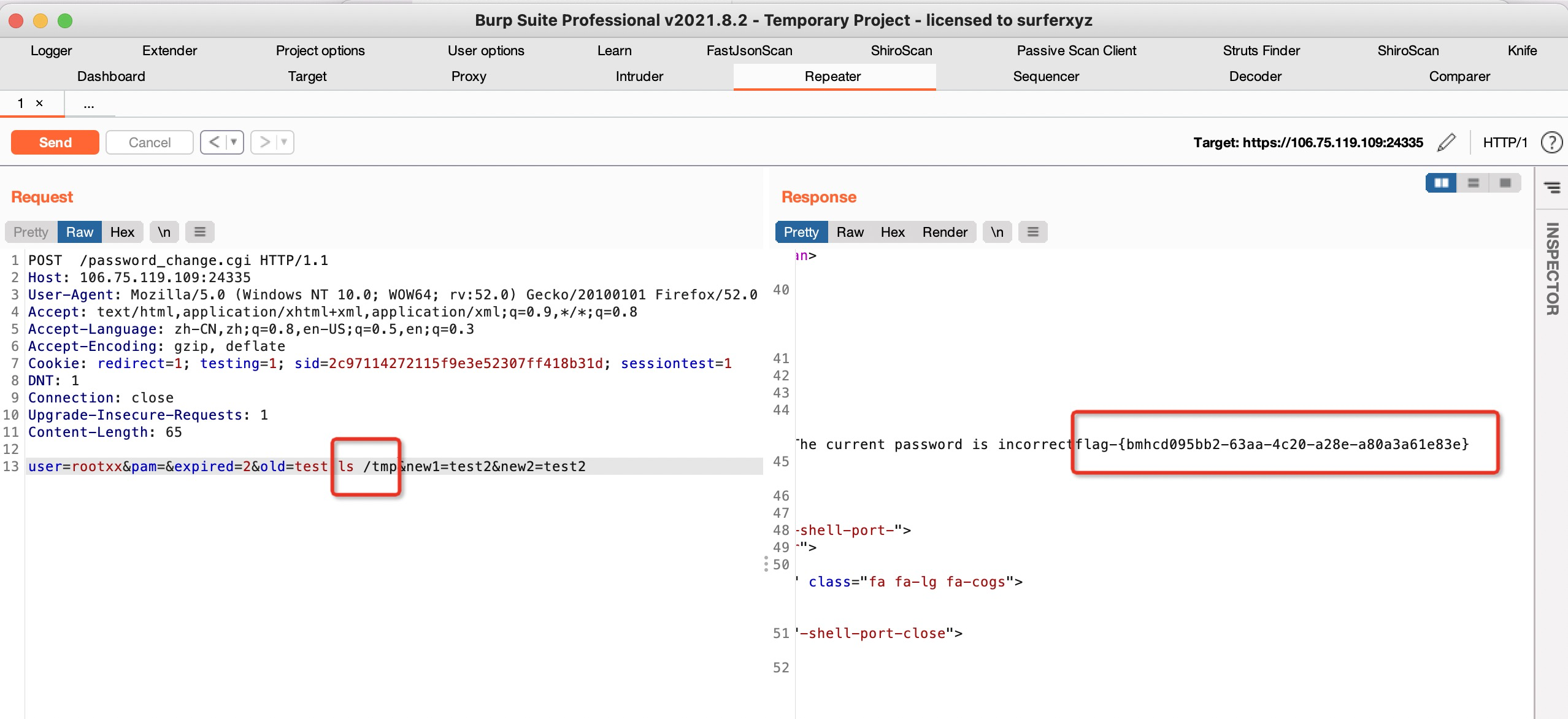Image resolution: width=1568 pixels, height=719 pixels.
Task: Select combined tabbed layout icon
Action: pyautogui.click(x=1505, y=183)
